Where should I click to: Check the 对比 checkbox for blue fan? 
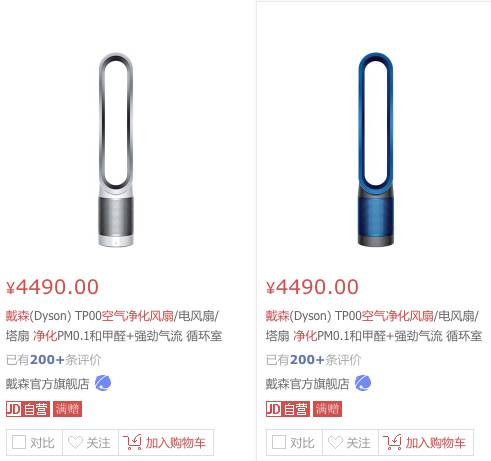tap(279, 443)
